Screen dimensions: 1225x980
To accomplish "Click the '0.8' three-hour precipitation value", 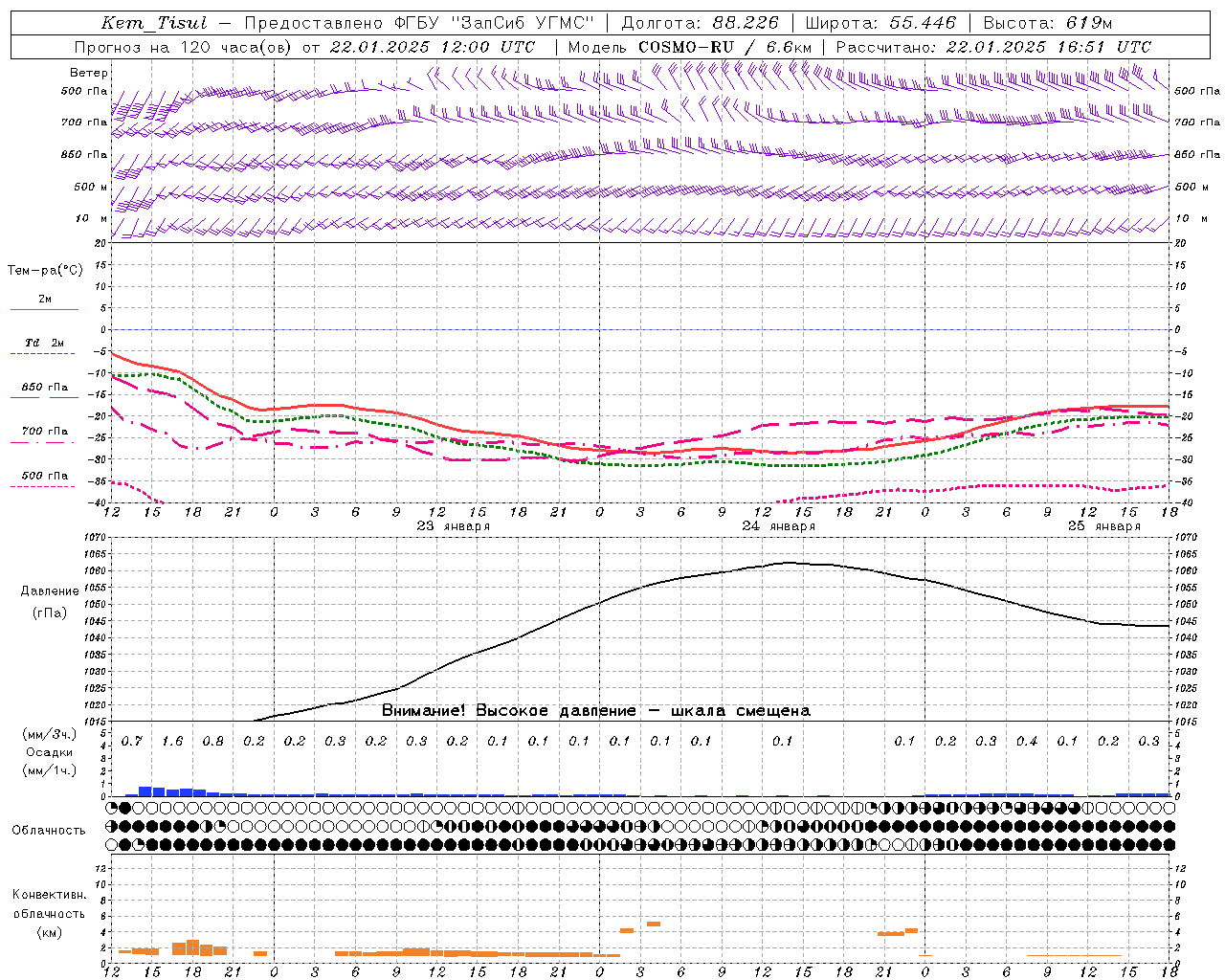I will [213, 742].
